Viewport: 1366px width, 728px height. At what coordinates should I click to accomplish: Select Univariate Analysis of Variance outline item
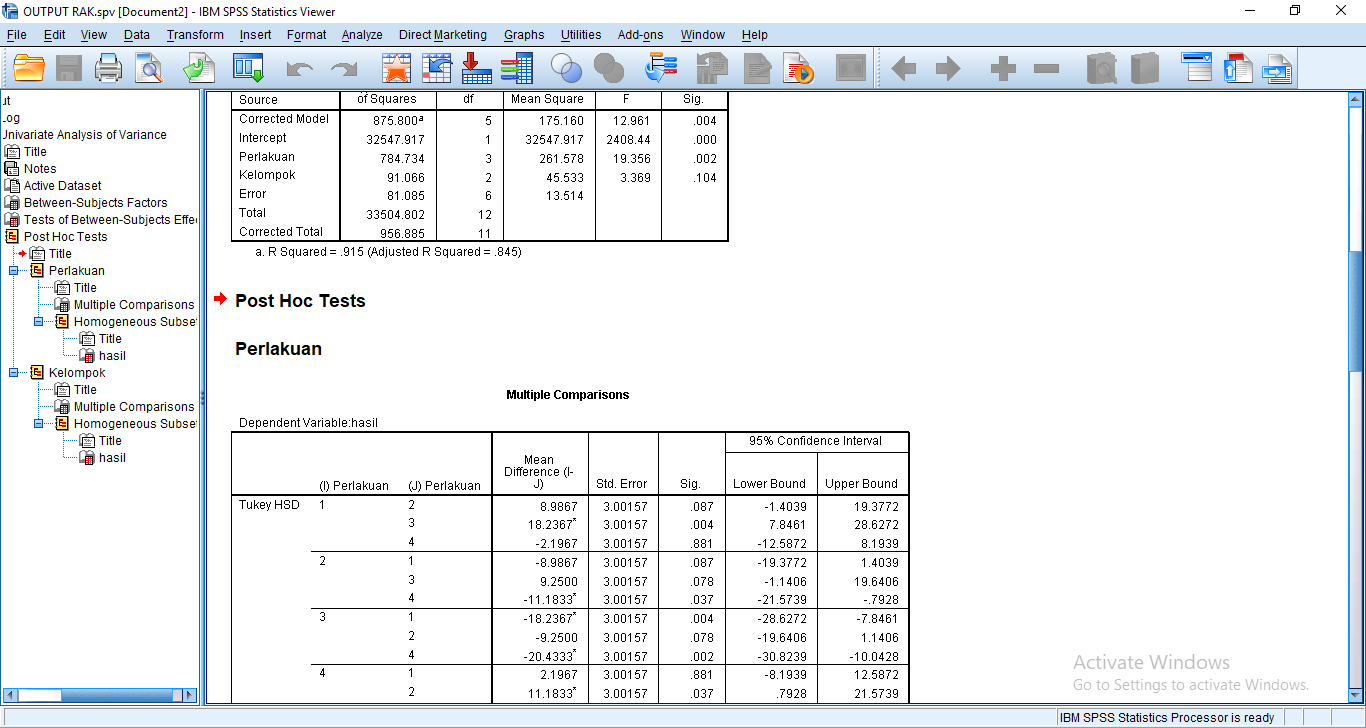[84, 135]
